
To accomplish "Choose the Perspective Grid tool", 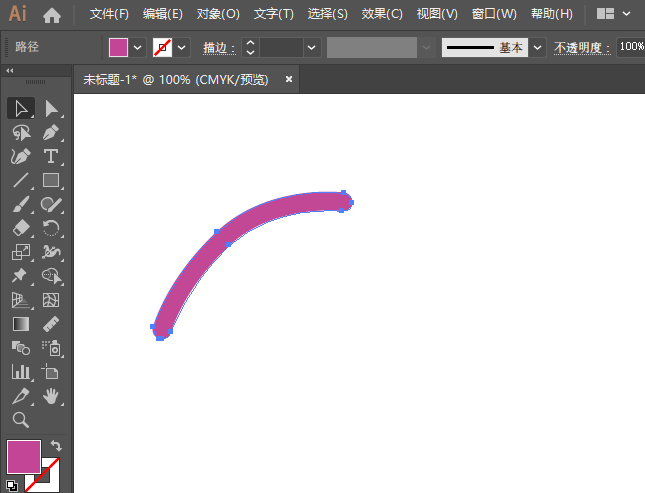I will [x=21, y=300].
